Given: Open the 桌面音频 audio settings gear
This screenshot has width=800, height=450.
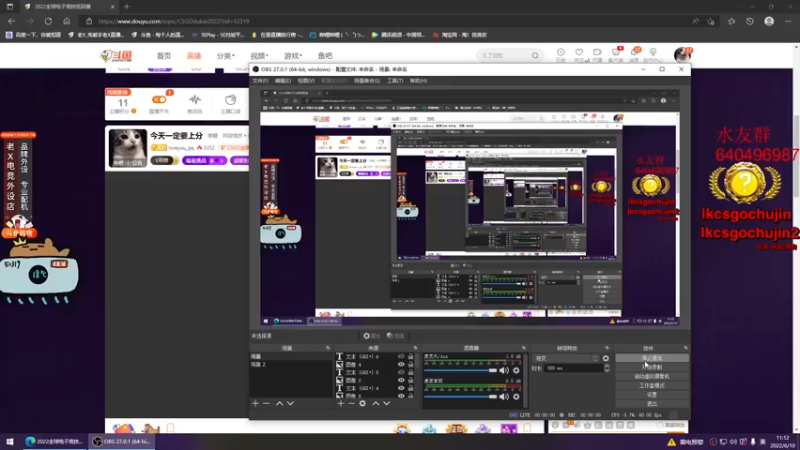Looking at the screenshot, I should [516, 396].
